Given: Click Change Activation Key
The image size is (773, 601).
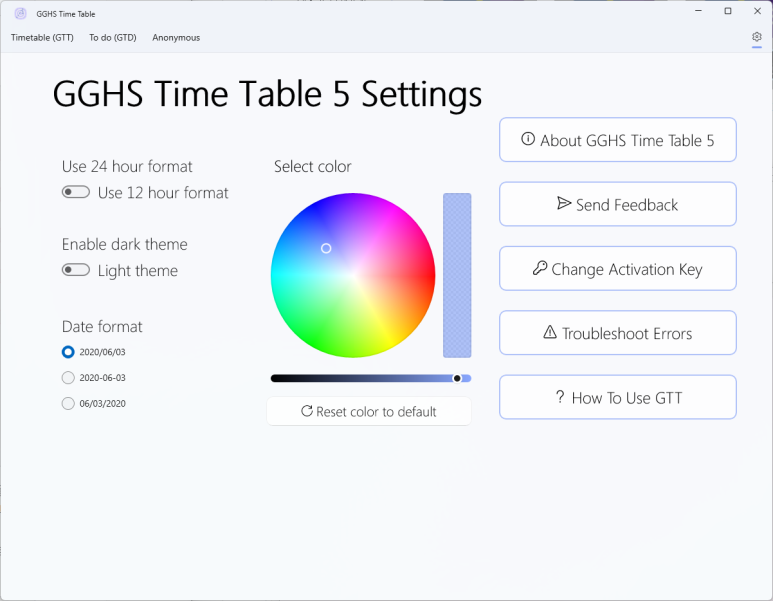Looking at the screenshot, I should [618, 269].
